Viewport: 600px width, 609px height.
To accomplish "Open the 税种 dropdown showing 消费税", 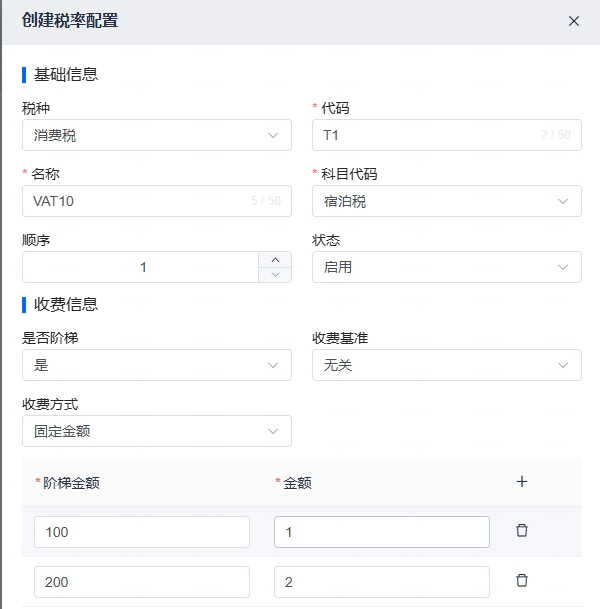I will pyautogui.click(x=156, y=135).
